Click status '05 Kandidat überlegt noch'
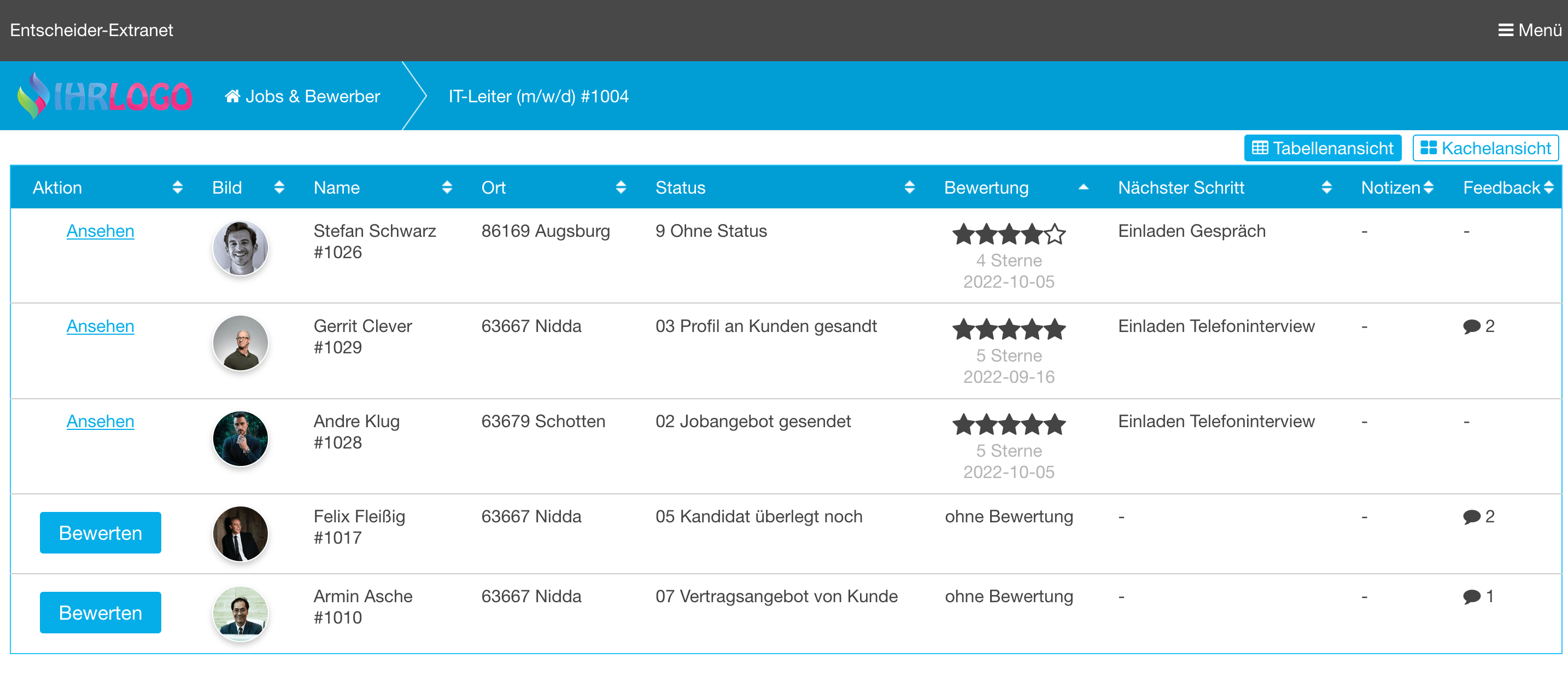Image resolution: width=1568 pixels, height=699 pixels. pyautogui.click(x=758, y=517)
